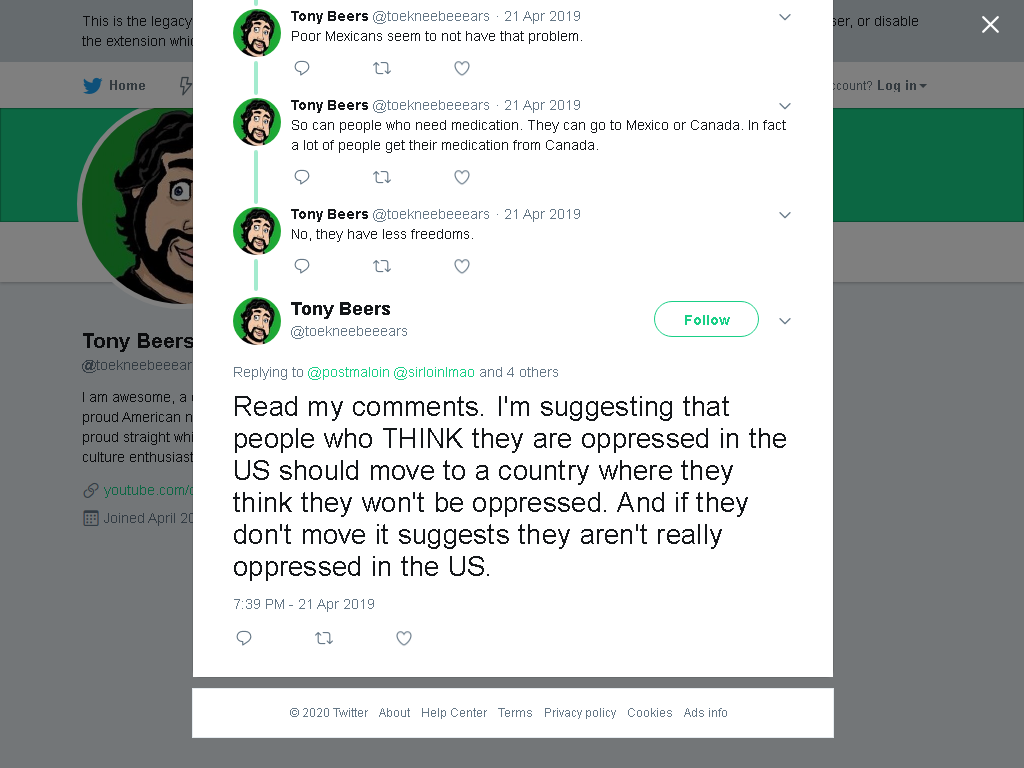Follow Tony Beers

(x=706, y=319)
